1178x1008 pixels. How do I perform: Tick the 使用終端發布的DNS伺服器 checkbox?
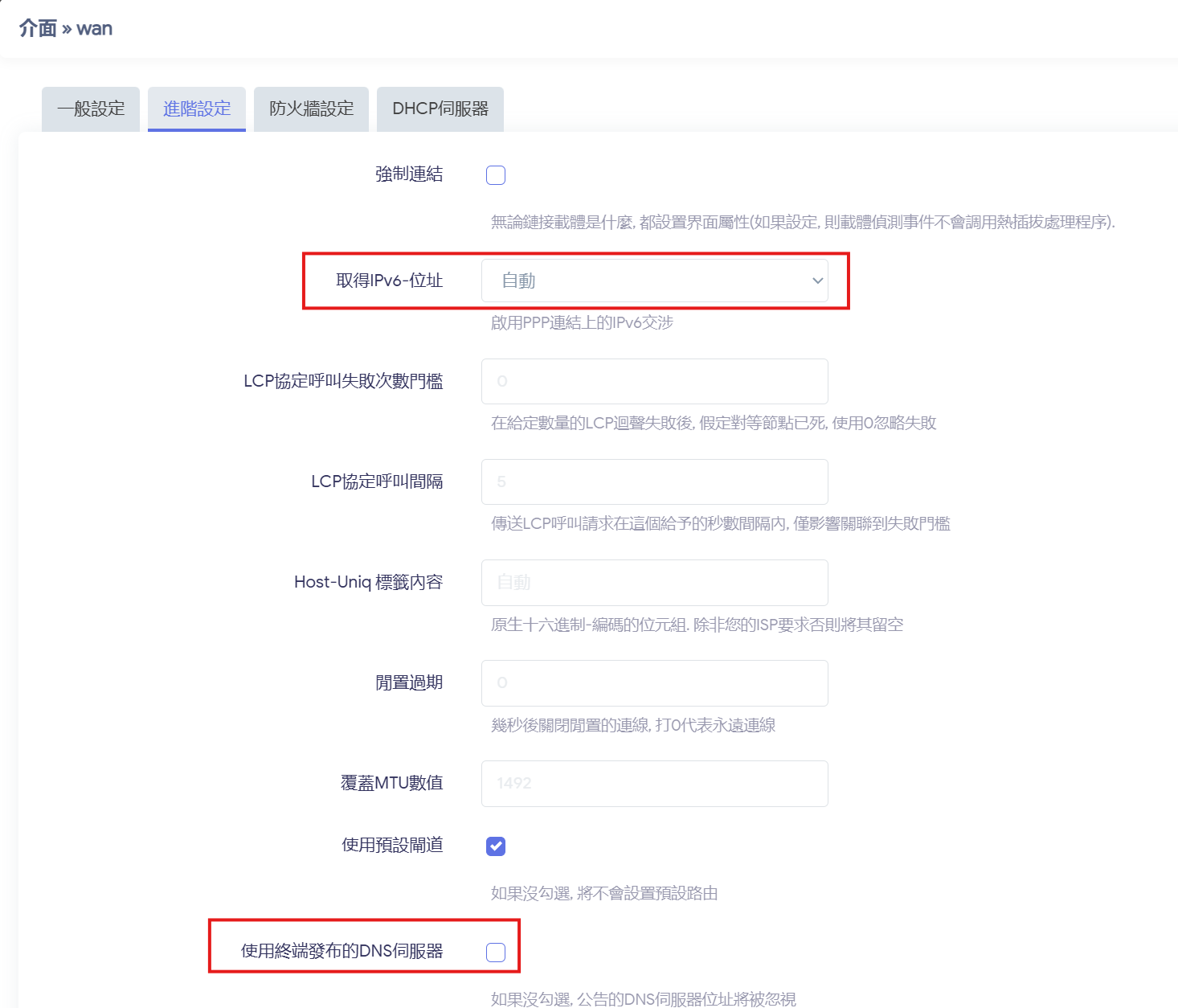tap(496, 952)
